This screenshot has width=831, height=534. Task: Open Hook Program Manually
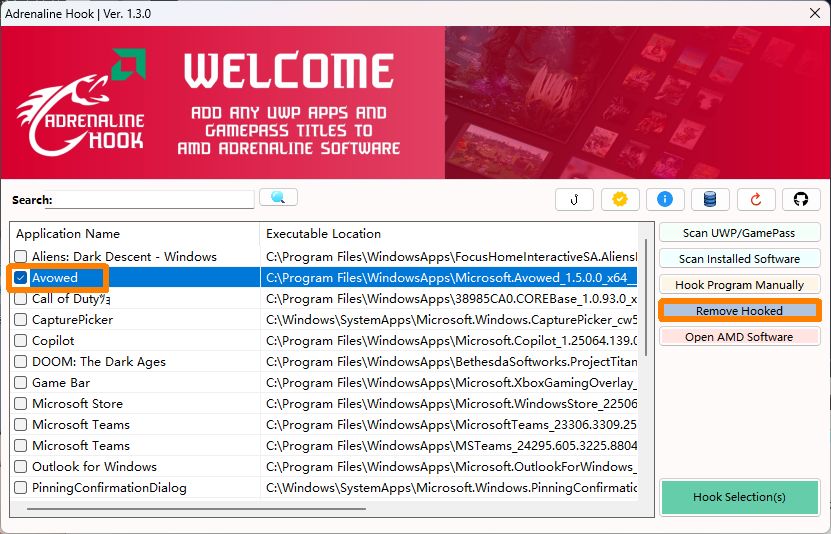739,285
